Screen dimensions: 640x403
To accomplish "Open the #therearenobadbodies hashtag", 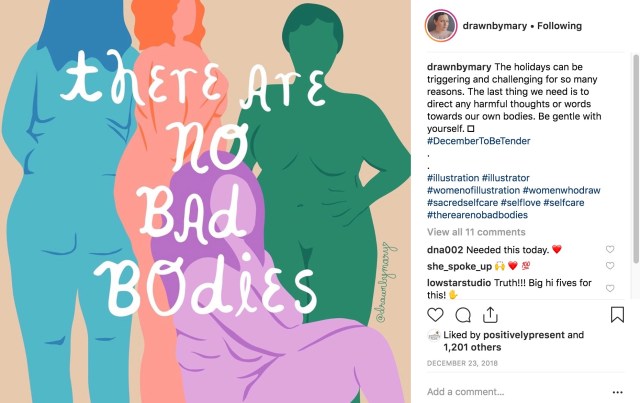I will [x=477, y=215].
